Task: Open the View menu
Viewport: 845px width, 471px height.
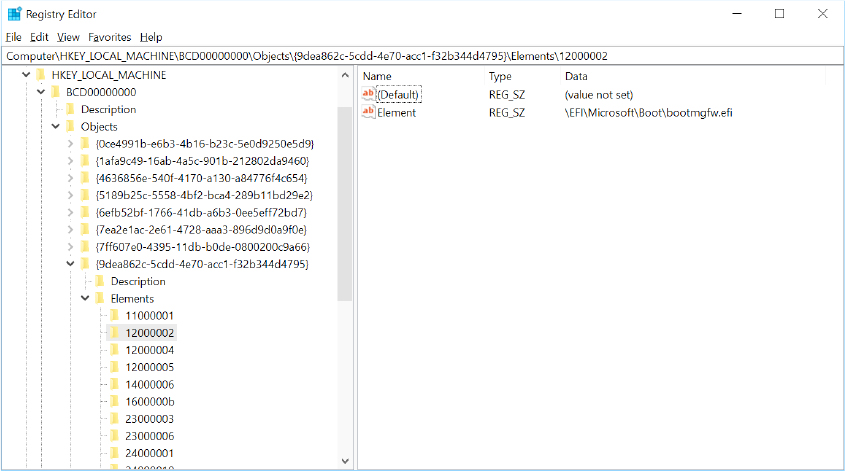Action: 68,37
